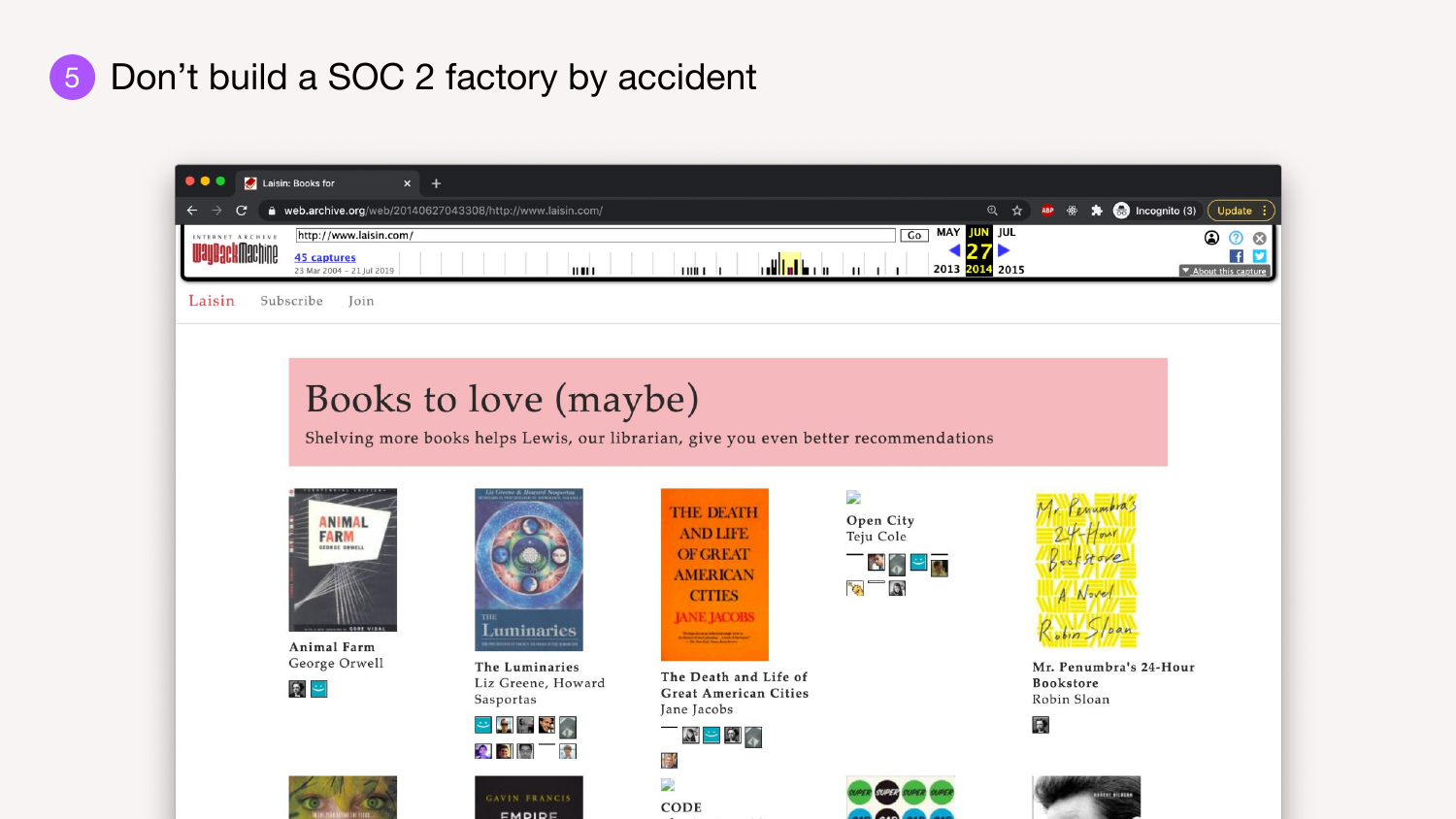
Task: Click Teju Cole author name
Action: coord(877,537)
